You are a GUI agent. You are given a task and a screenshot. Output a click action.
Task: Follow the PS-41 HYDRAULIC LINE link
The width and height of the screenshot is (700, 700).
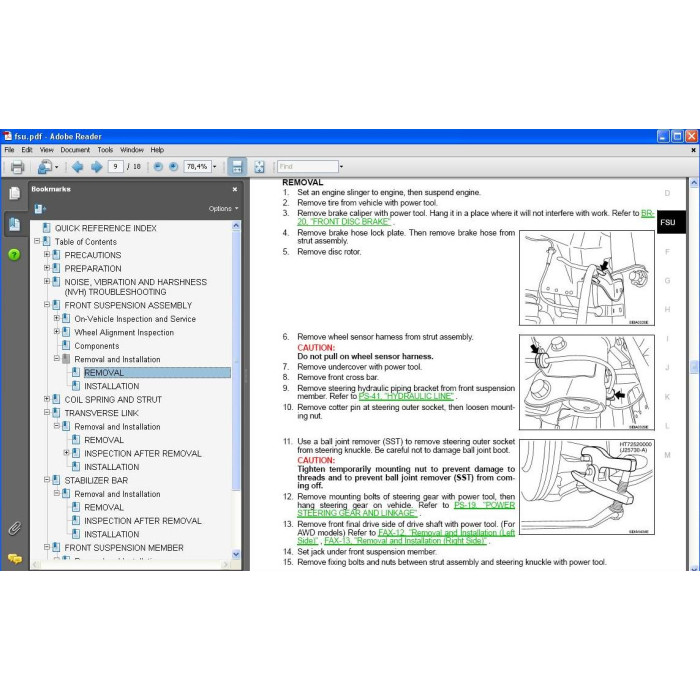click(406, 396)
